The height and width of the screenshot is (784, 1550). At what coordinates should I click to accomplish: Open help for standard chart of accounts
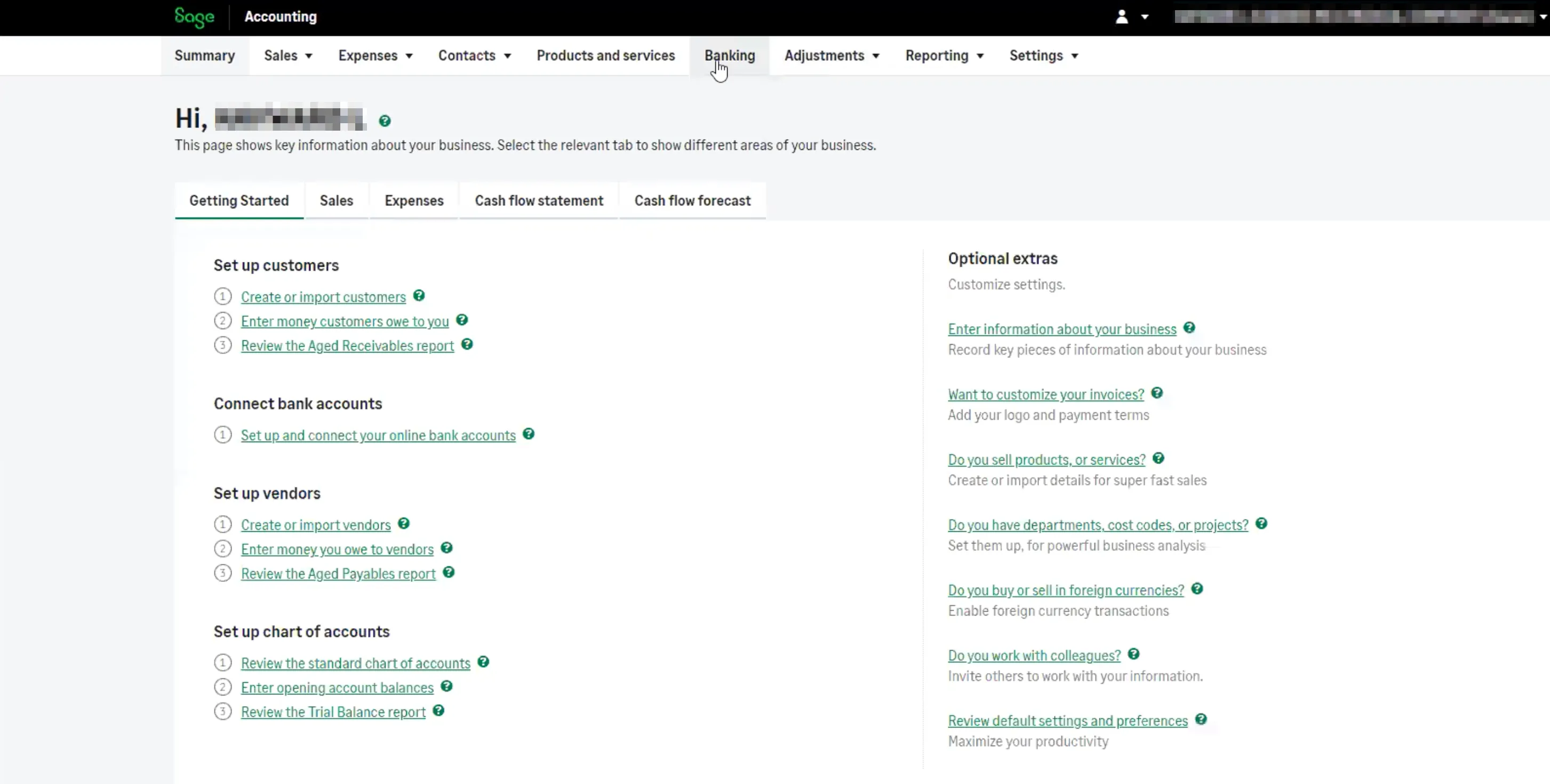pyautogui.click(x=484, y=662)
